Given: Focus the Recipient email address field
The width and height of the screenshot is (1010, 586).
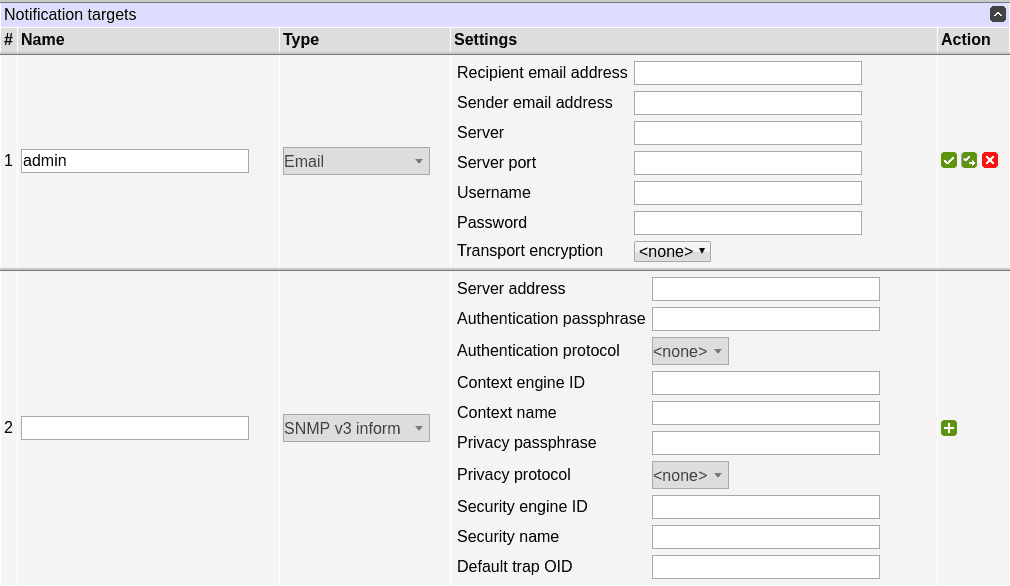Looking at the screenshot, I should [x=747, y=73].
